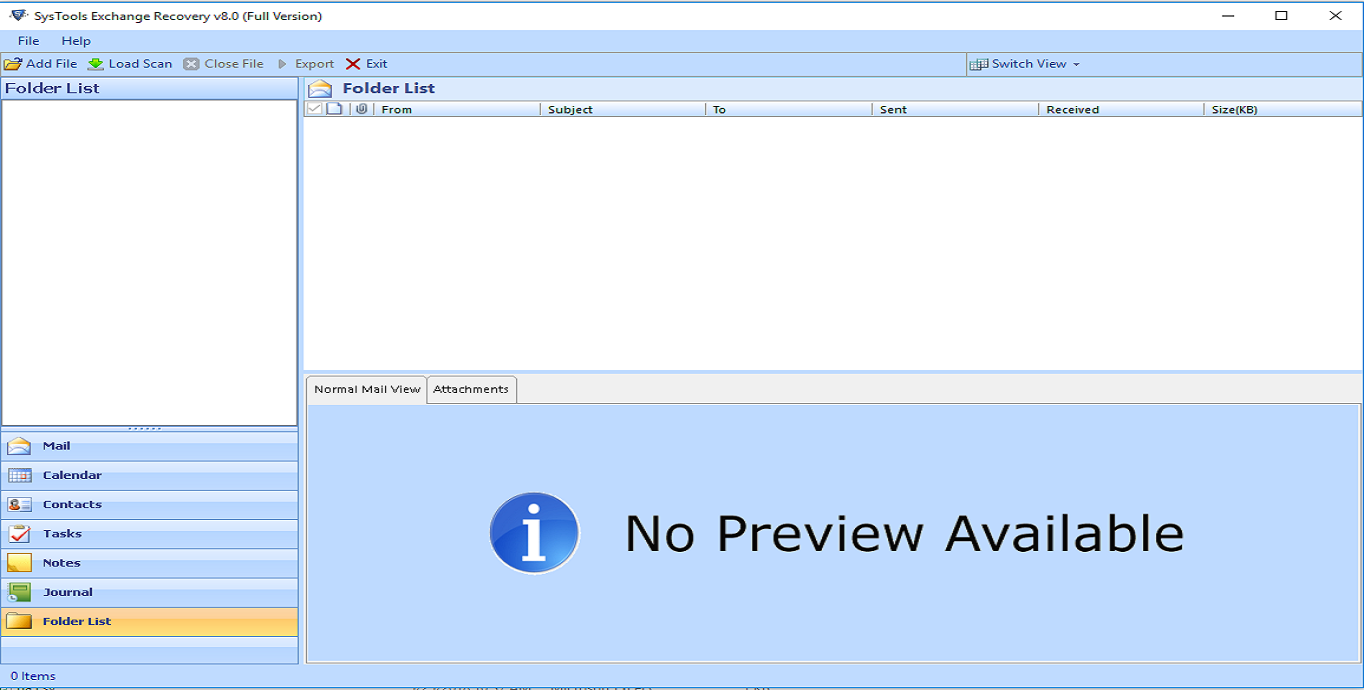Sort by the Subject column header
Viewport: 1364px width, 690px height.
(623, 109)
